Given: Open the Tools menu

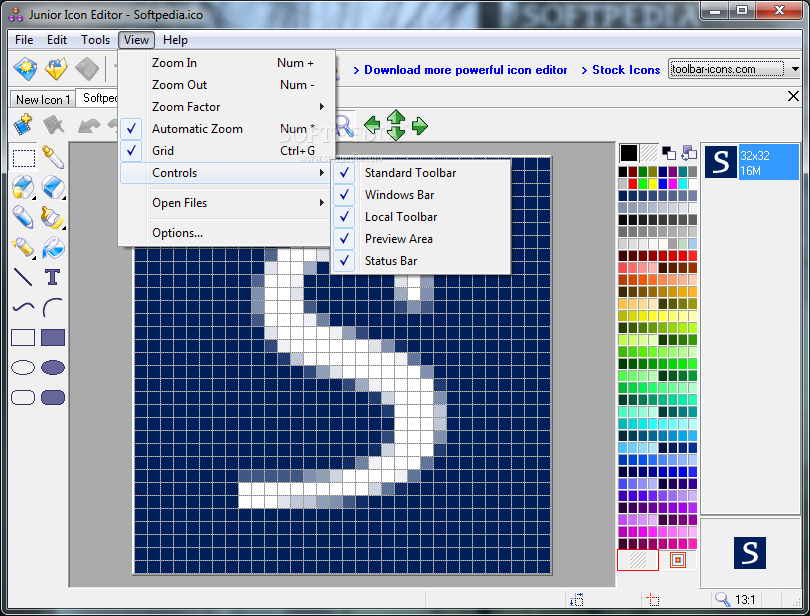Looking at the screenshot, I should coord(96,40).
